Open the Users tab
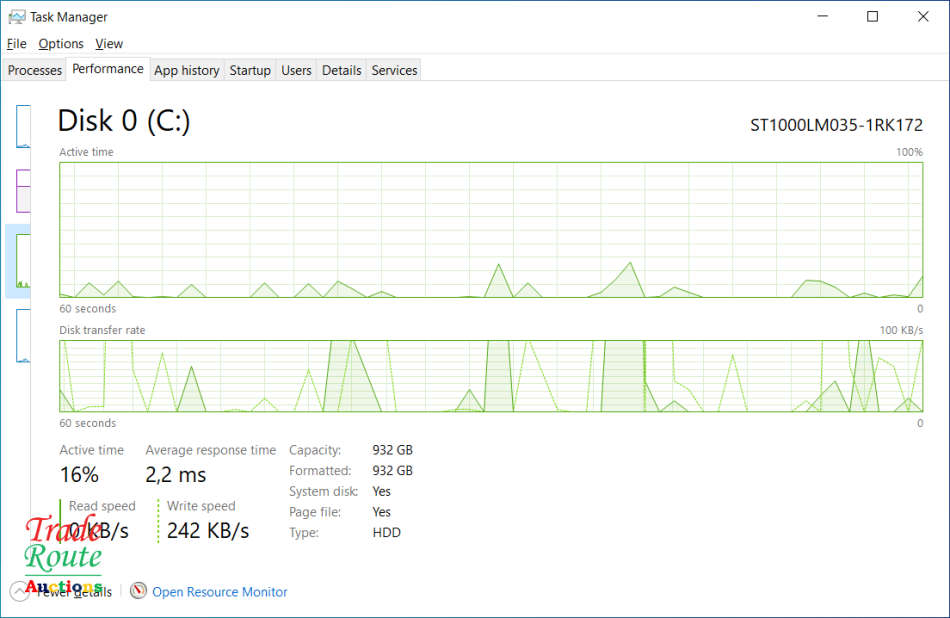 (296, 71)
